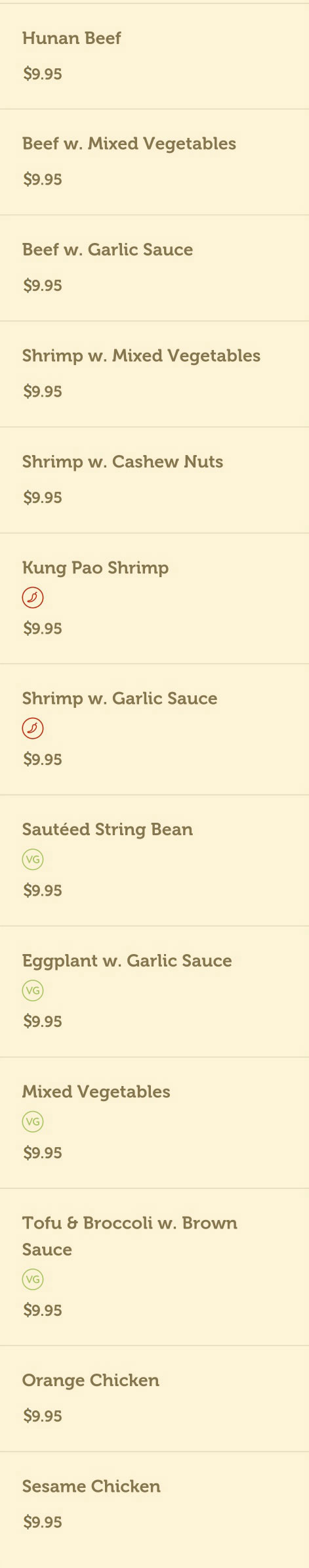The height and width of the screenshot is (1568, 309).
Task: Click the VG badge under Eggplant w. Garlic Sauce
Action: click(33, 990)
